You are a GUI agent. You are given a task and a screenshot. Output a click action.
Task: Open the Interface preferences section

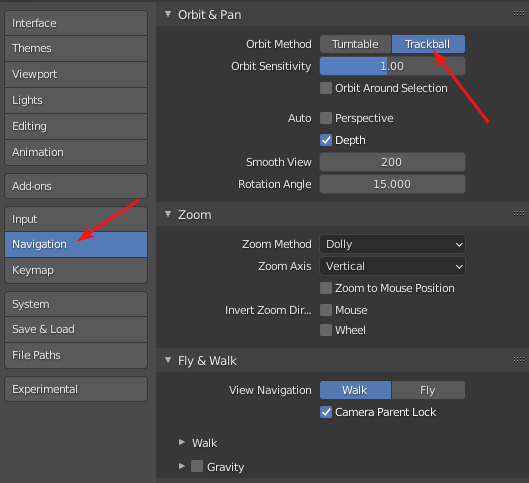(76, 23)
